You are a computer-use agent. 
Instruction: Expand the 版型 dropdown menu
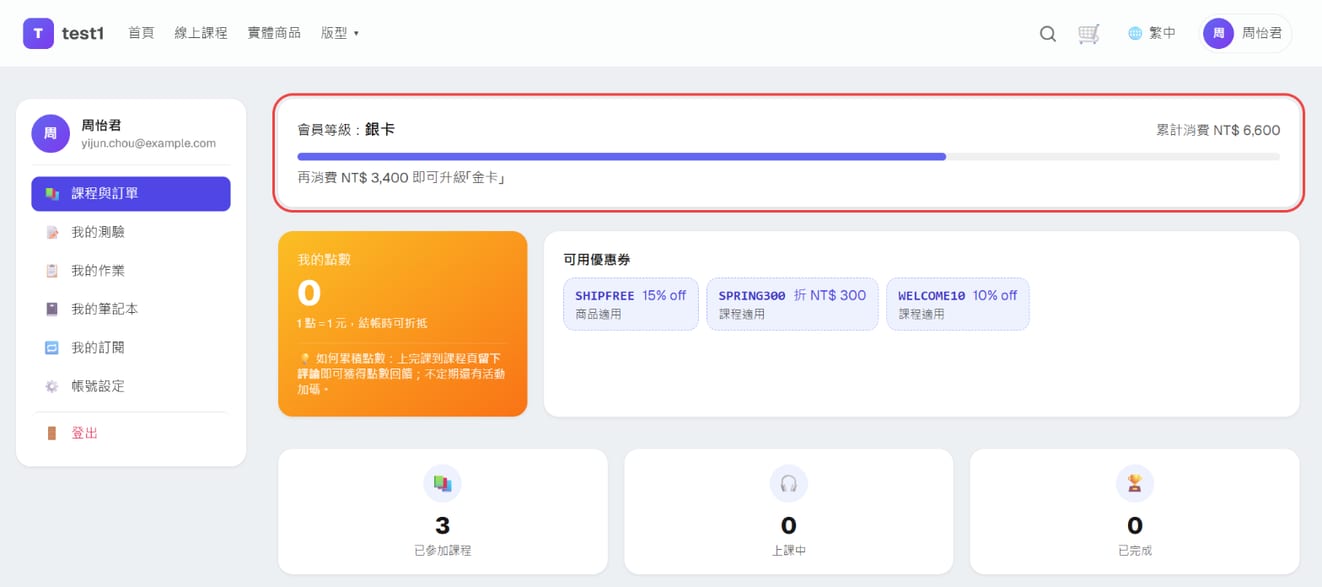pyautogui.click(x=340, y=33)
